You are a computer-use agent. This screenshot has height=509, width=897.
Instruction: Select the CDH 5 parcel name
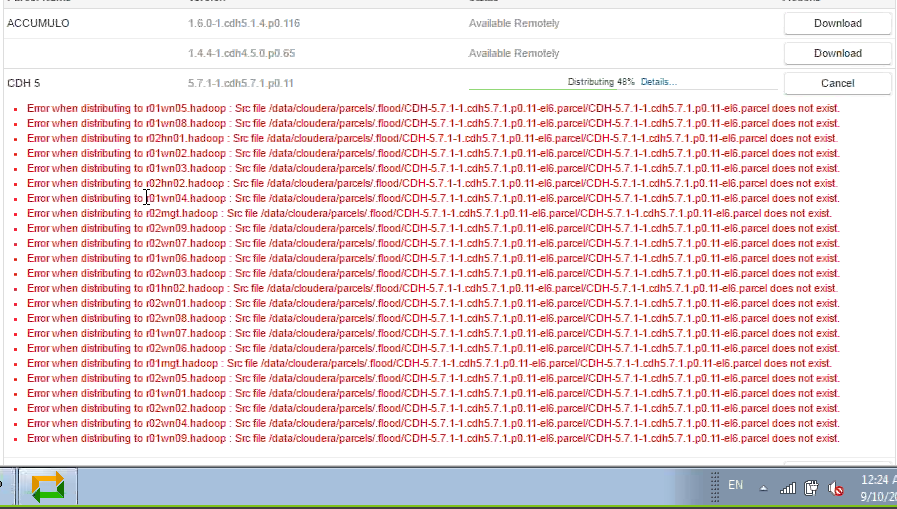coord(23,83)
